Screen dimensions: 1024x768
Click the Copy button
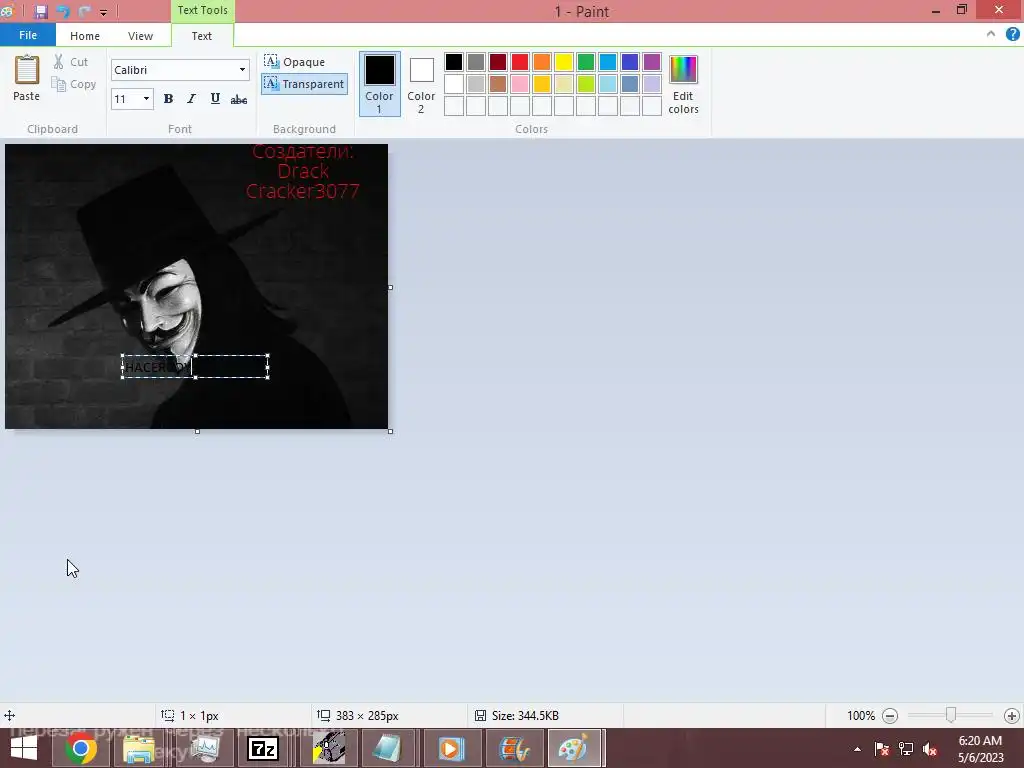click(74, 84)
